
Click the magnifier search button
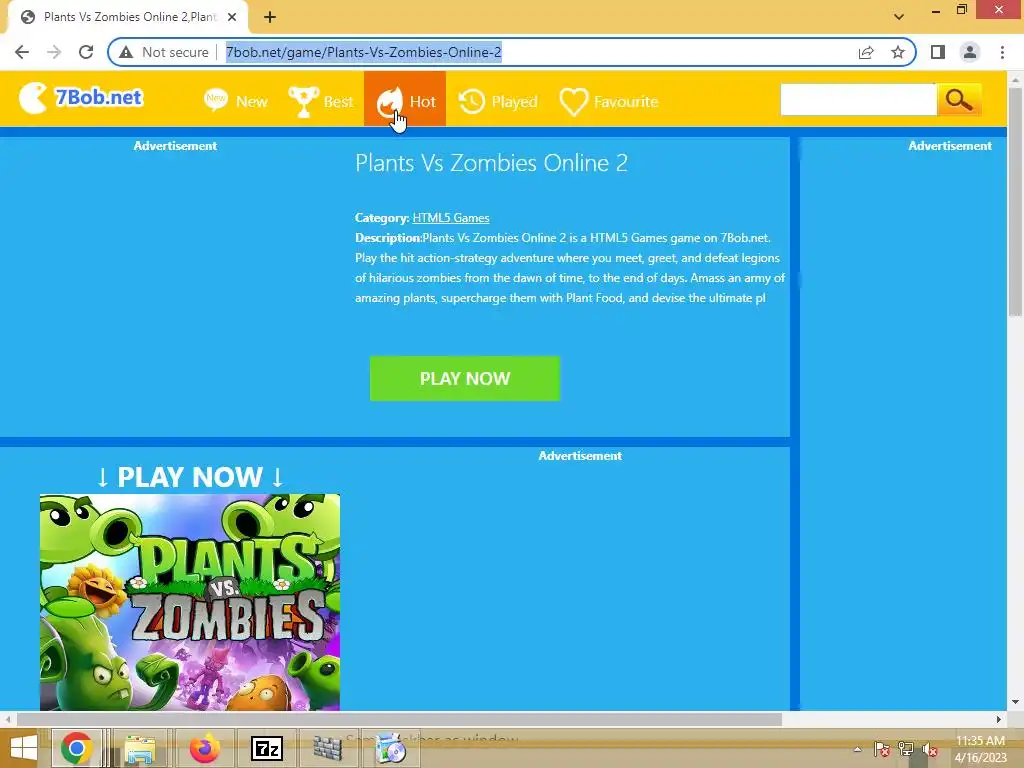959,99
